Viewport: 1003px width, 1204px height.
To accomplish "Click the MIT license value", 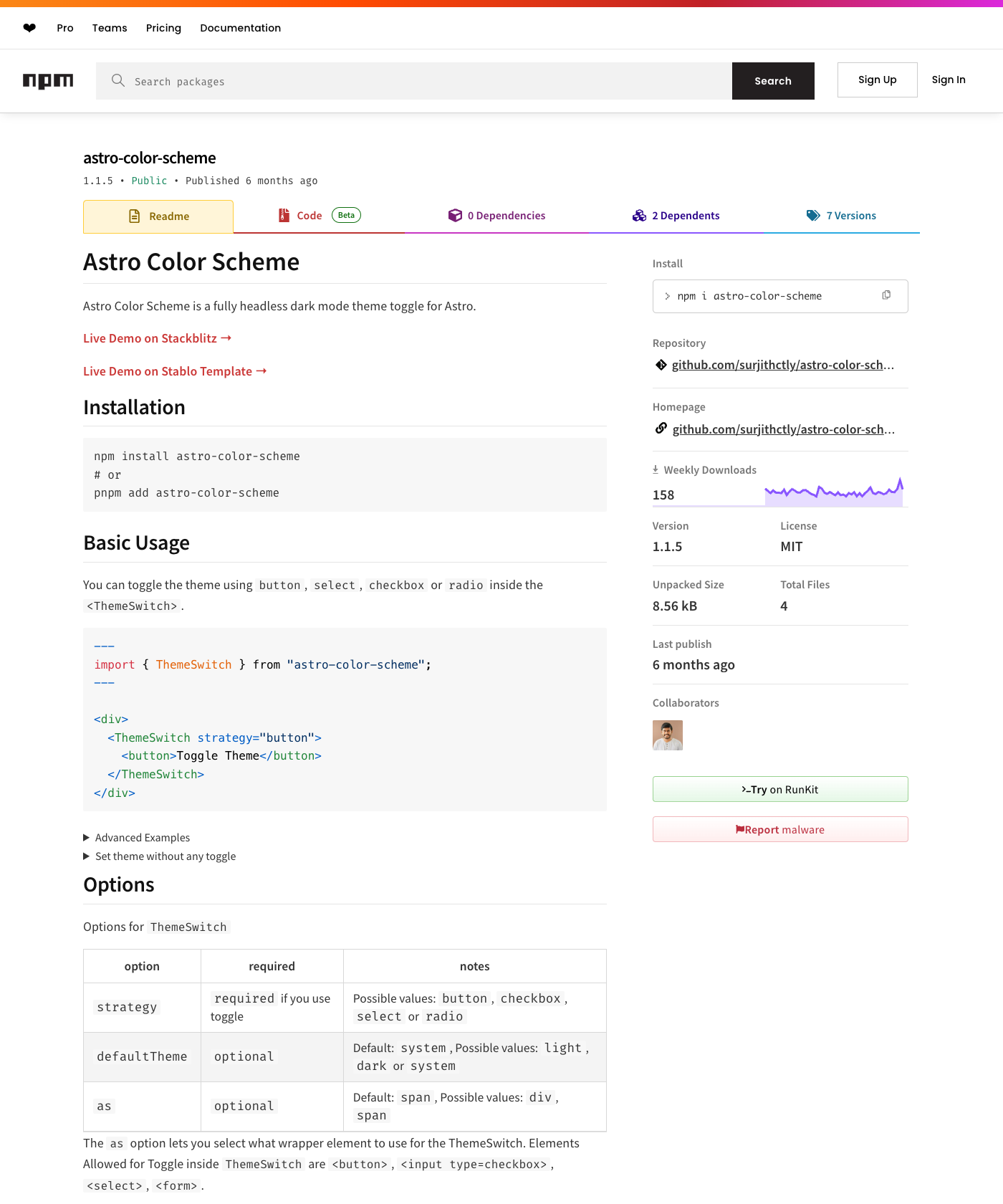I will click(x=792, y=546).
